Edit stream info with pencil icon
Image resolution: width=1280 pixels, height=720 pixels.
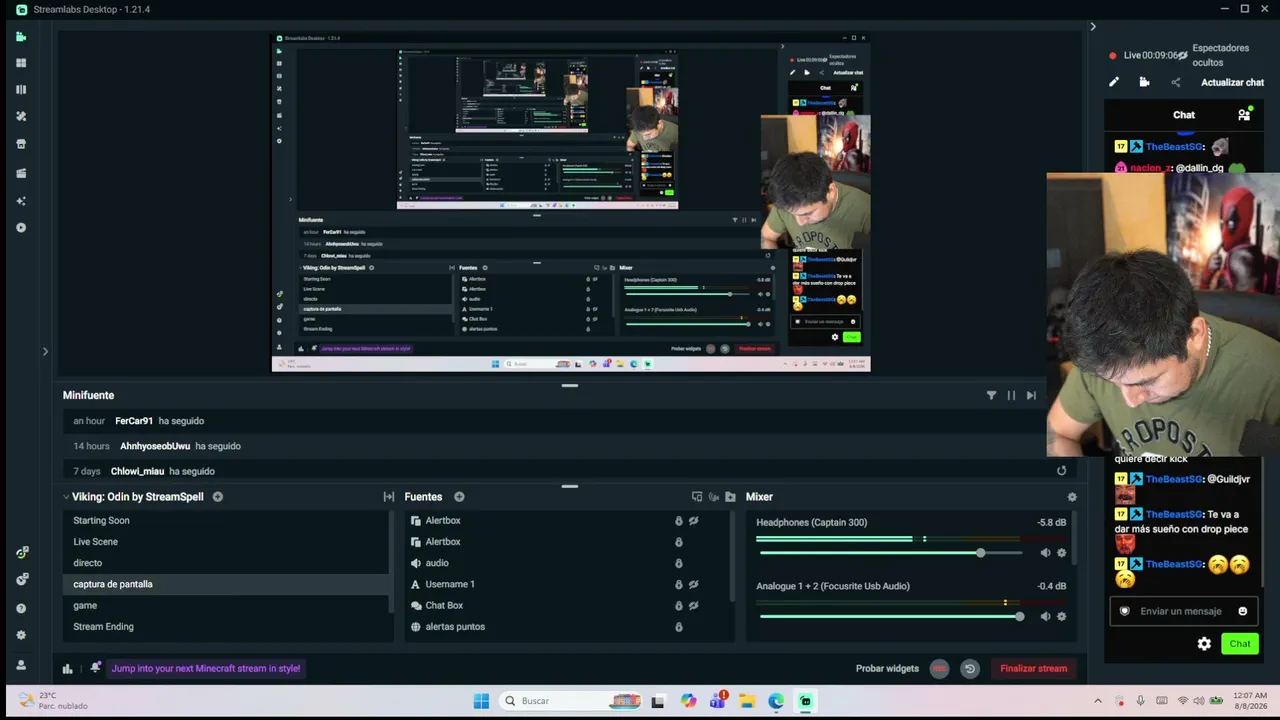(1114, 83)
